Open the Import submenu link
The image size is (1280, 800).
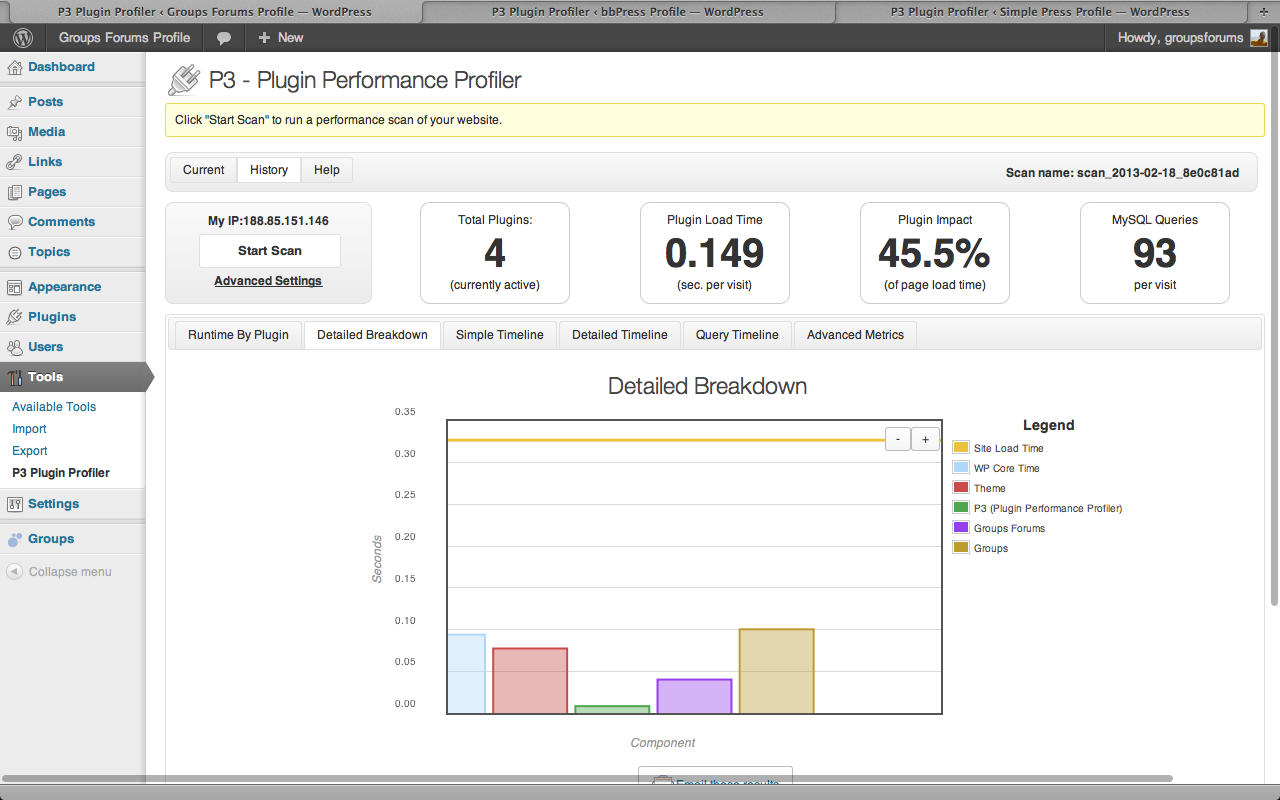pyautogui.click(x=29, y=429)
